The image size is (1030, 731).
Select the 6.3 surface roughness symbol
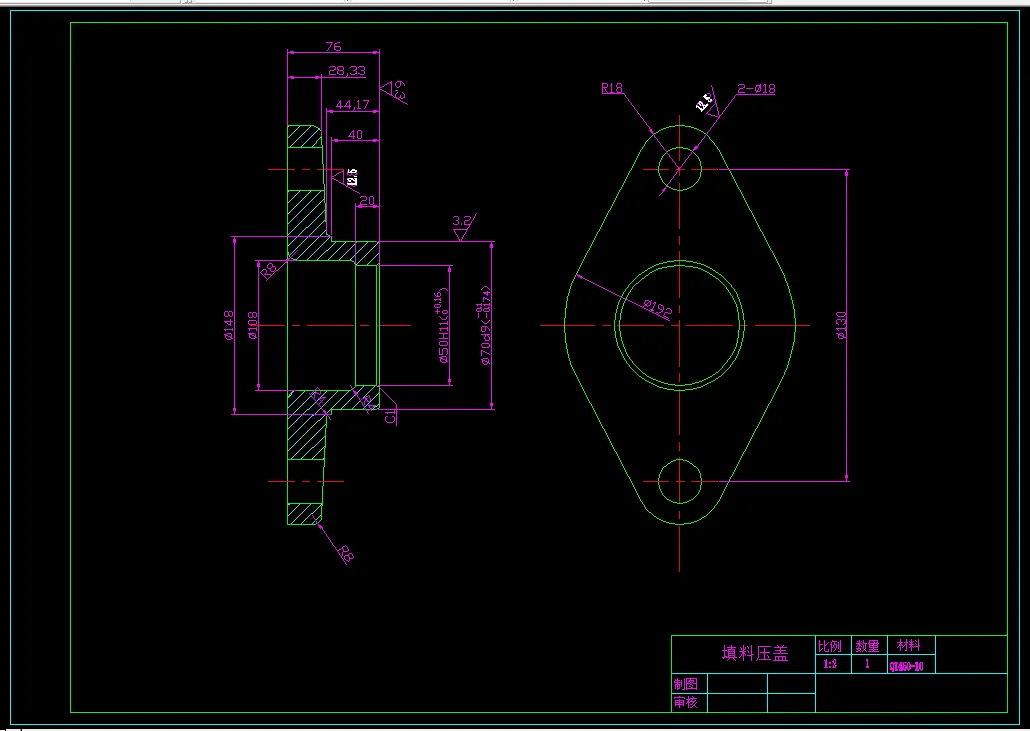coord(395,91)
